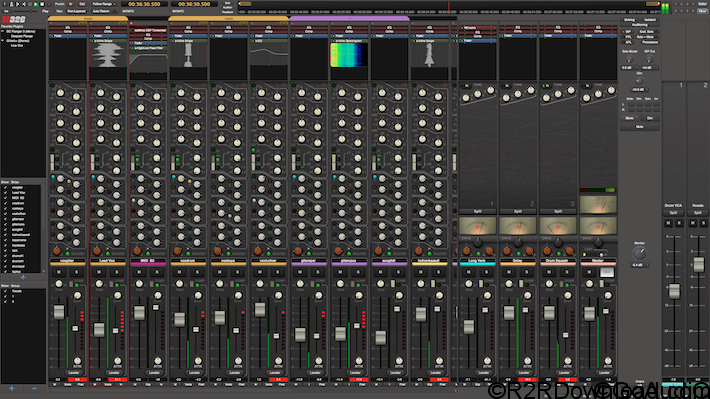Click the Spill button under Drum VCA
This screenshot has height=399, width=710.
click(x=673, y=212)
